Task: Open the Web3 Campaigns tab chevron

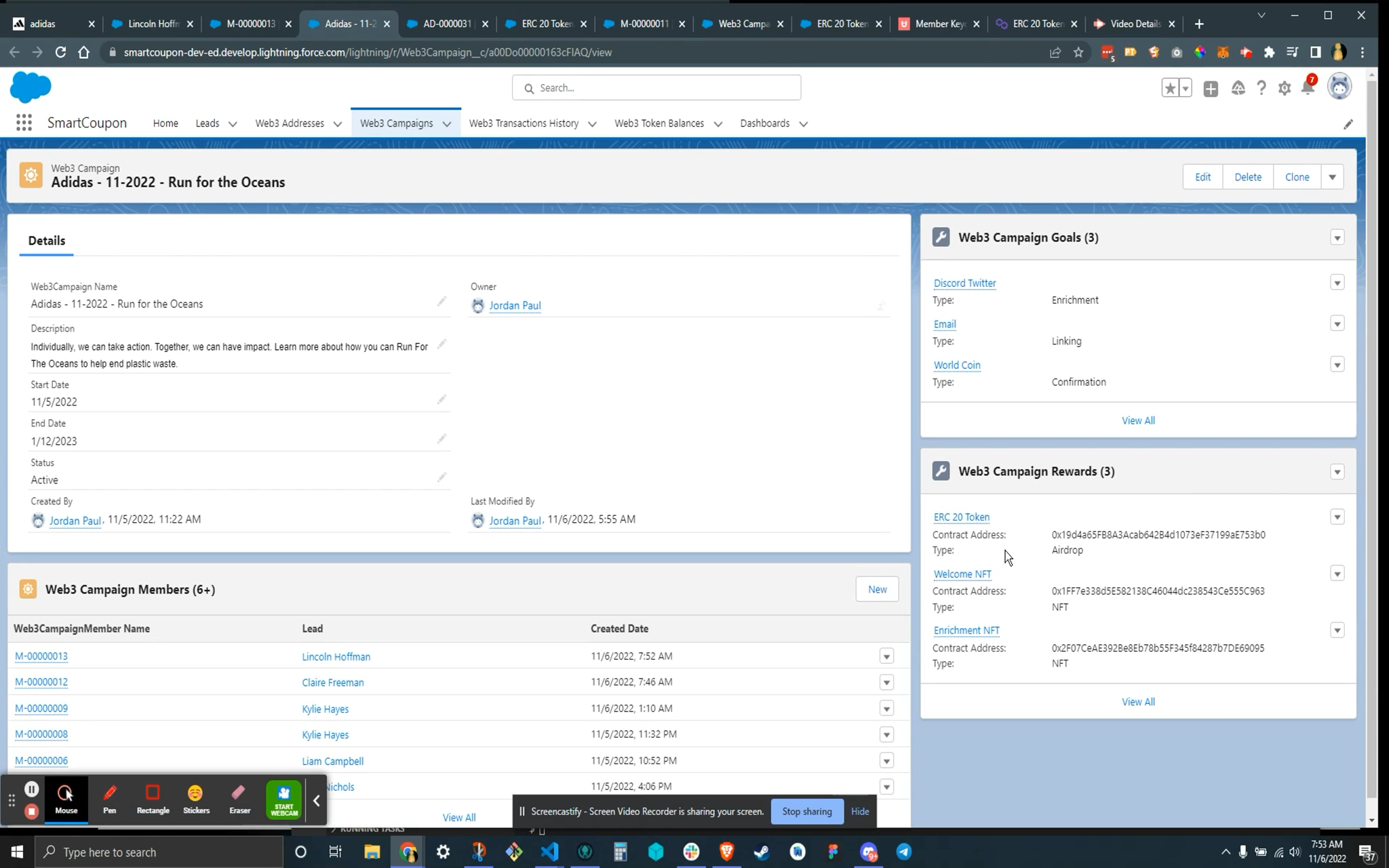Action: [x=446, y=124]
